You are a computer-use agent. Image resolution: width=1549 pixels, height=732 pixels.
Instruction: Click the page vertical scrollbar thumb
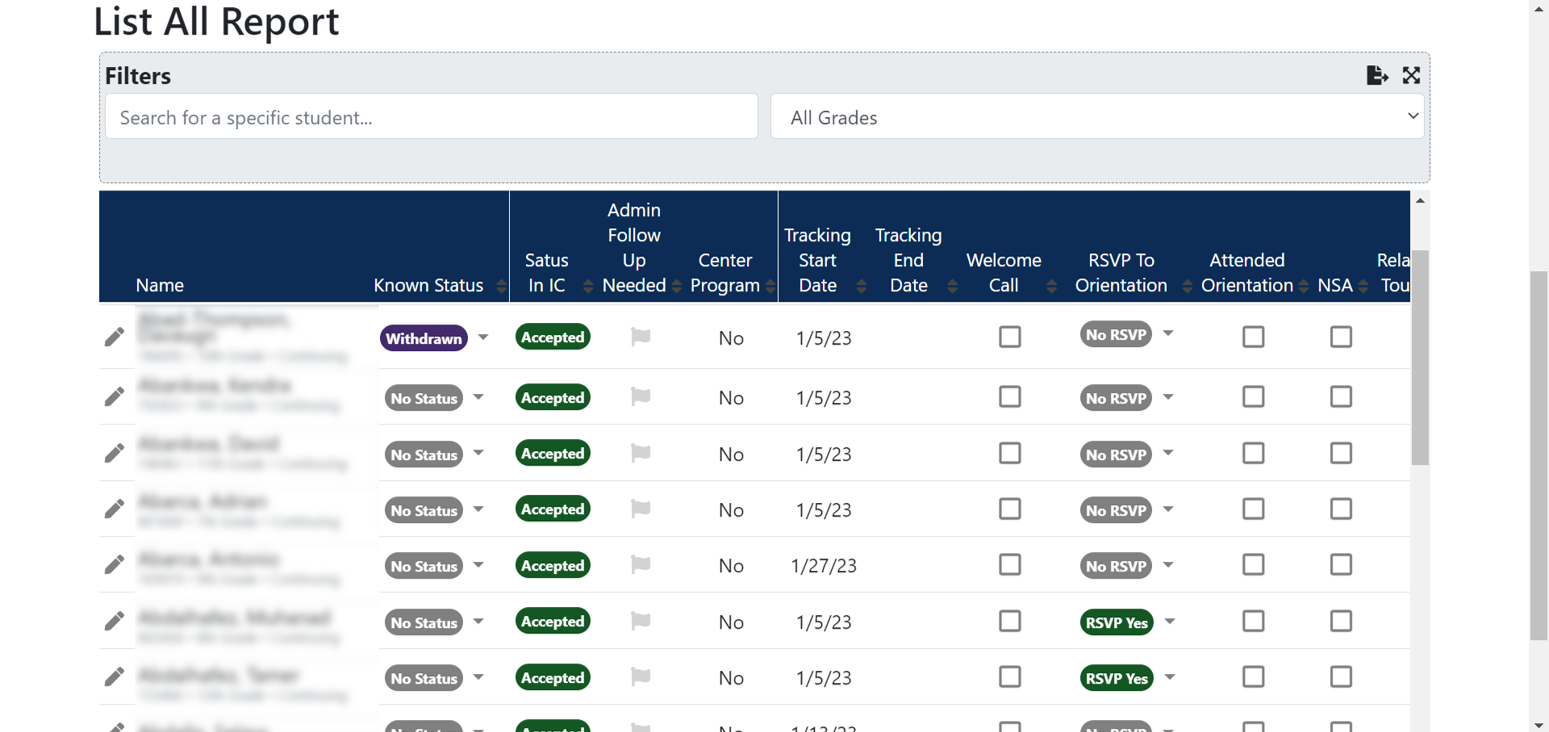1539,455
